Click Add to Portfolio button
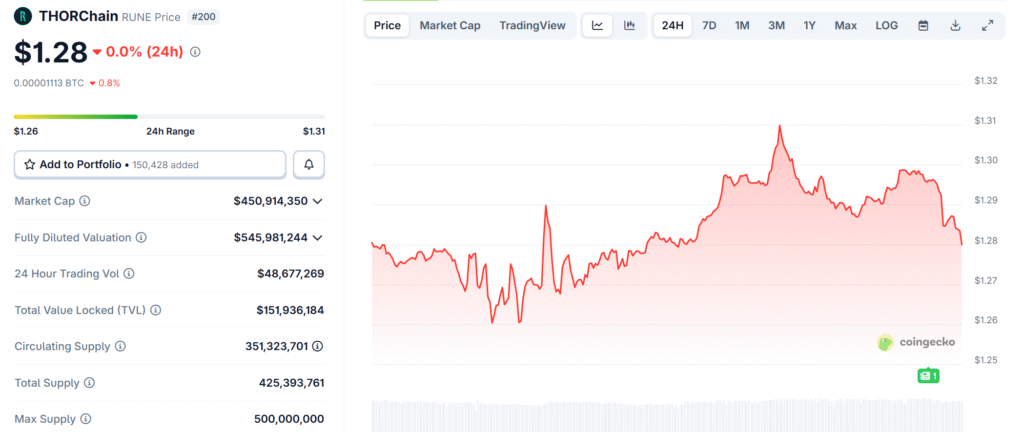 (150, 165)
